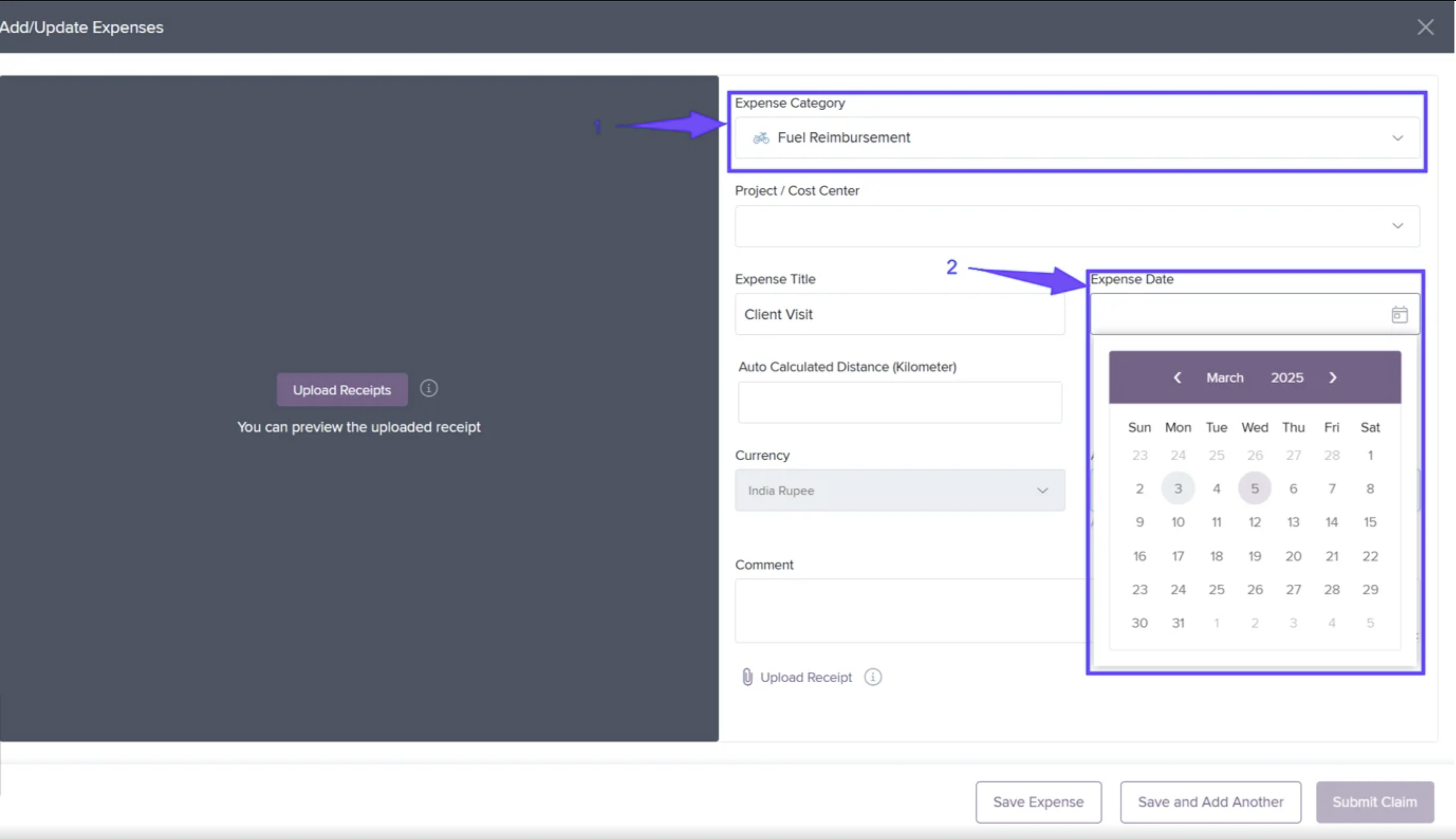Click the paperclip Upload Receipt icon
The image size is (1456, 839).
coord(747,676)
